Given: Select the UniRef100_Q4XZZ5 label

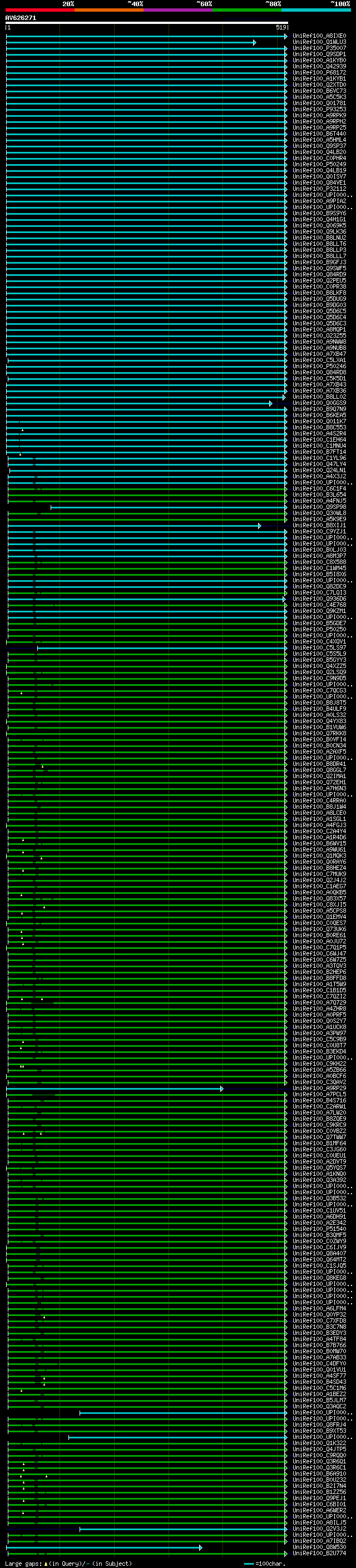Looking at the screenshot, I should 319,666.
